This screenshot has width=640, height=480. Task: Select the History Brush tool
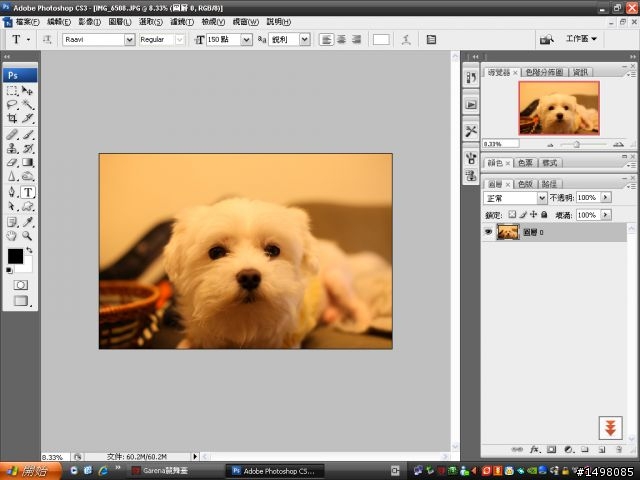(27, 148)
